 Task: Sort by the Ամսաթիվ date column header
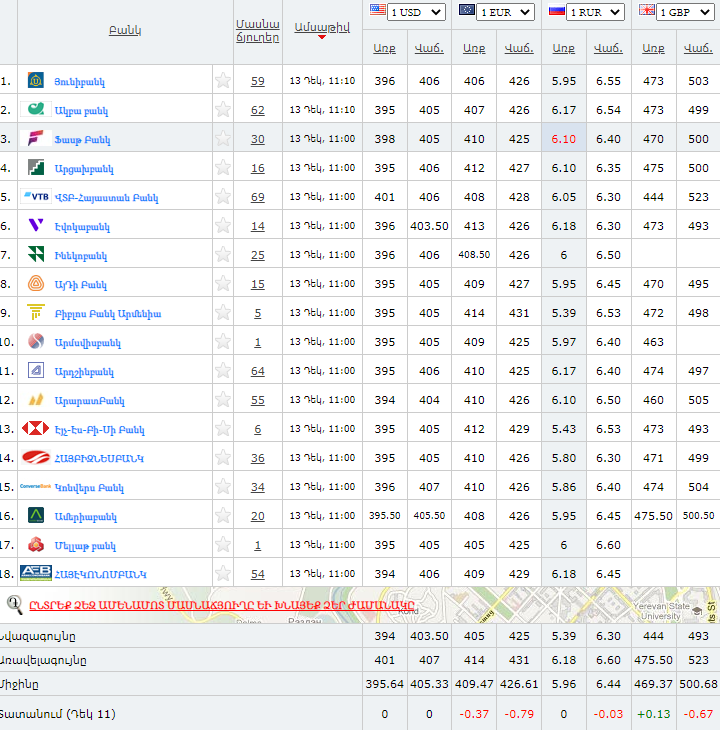coord(322,27)
